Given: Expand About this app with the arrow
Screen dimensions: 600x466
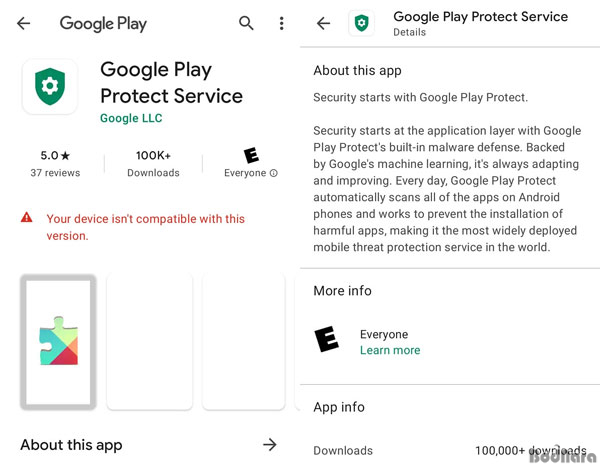Looking at the screenshot, I should click(x=270, y=445).
